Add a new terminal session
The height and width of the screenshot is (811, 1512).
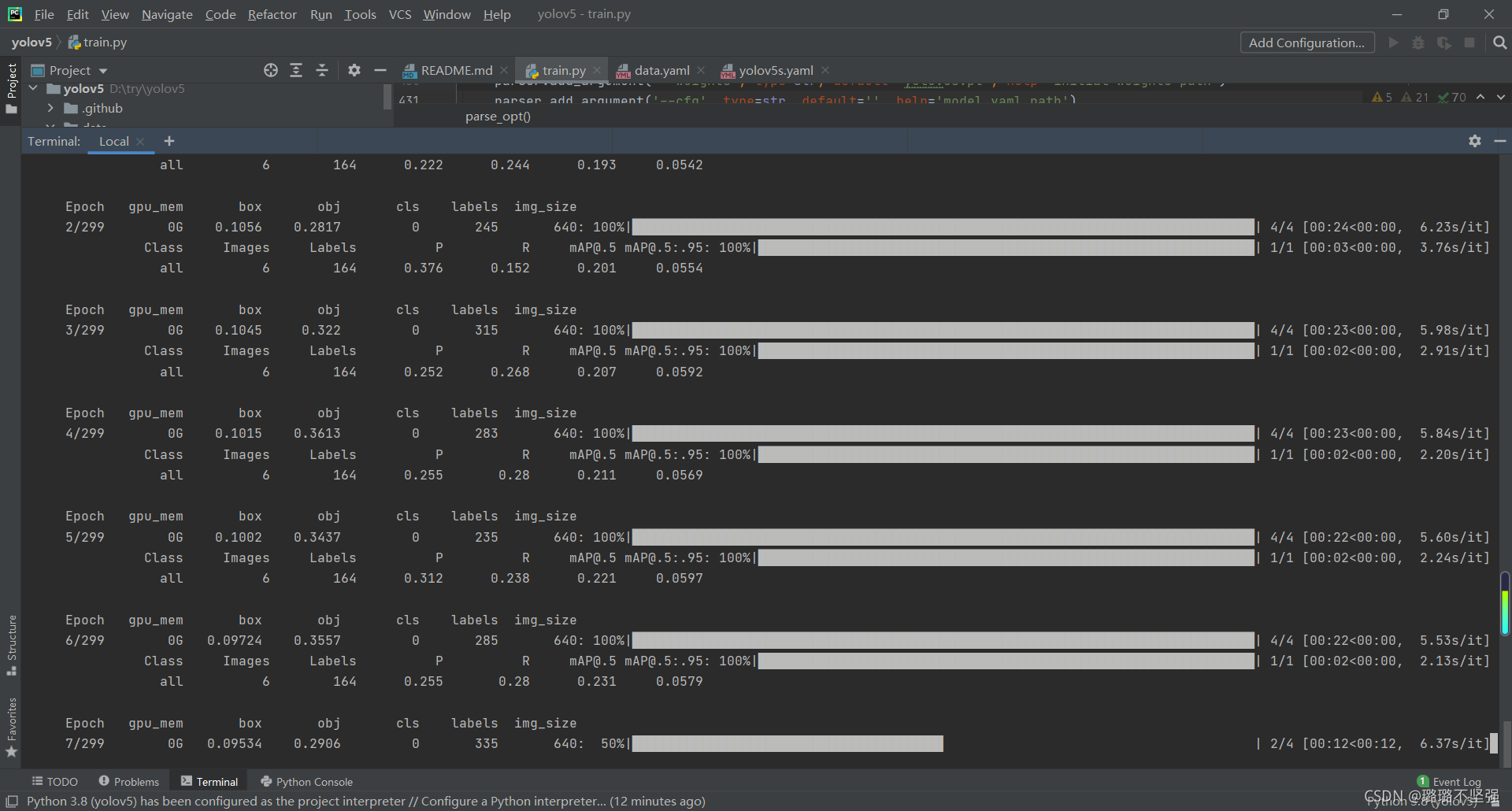coord(169,142)
